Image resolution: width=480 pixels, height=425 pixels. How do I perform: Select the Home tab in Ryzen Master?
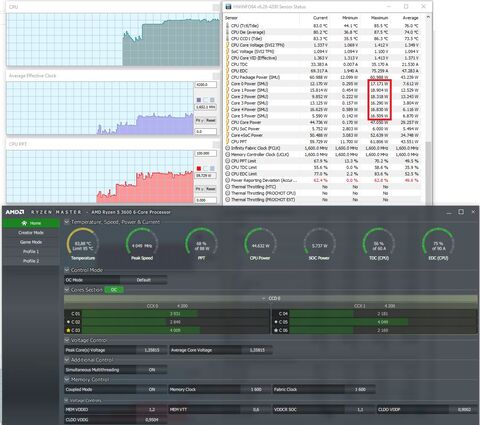click(x=31, y=223)
